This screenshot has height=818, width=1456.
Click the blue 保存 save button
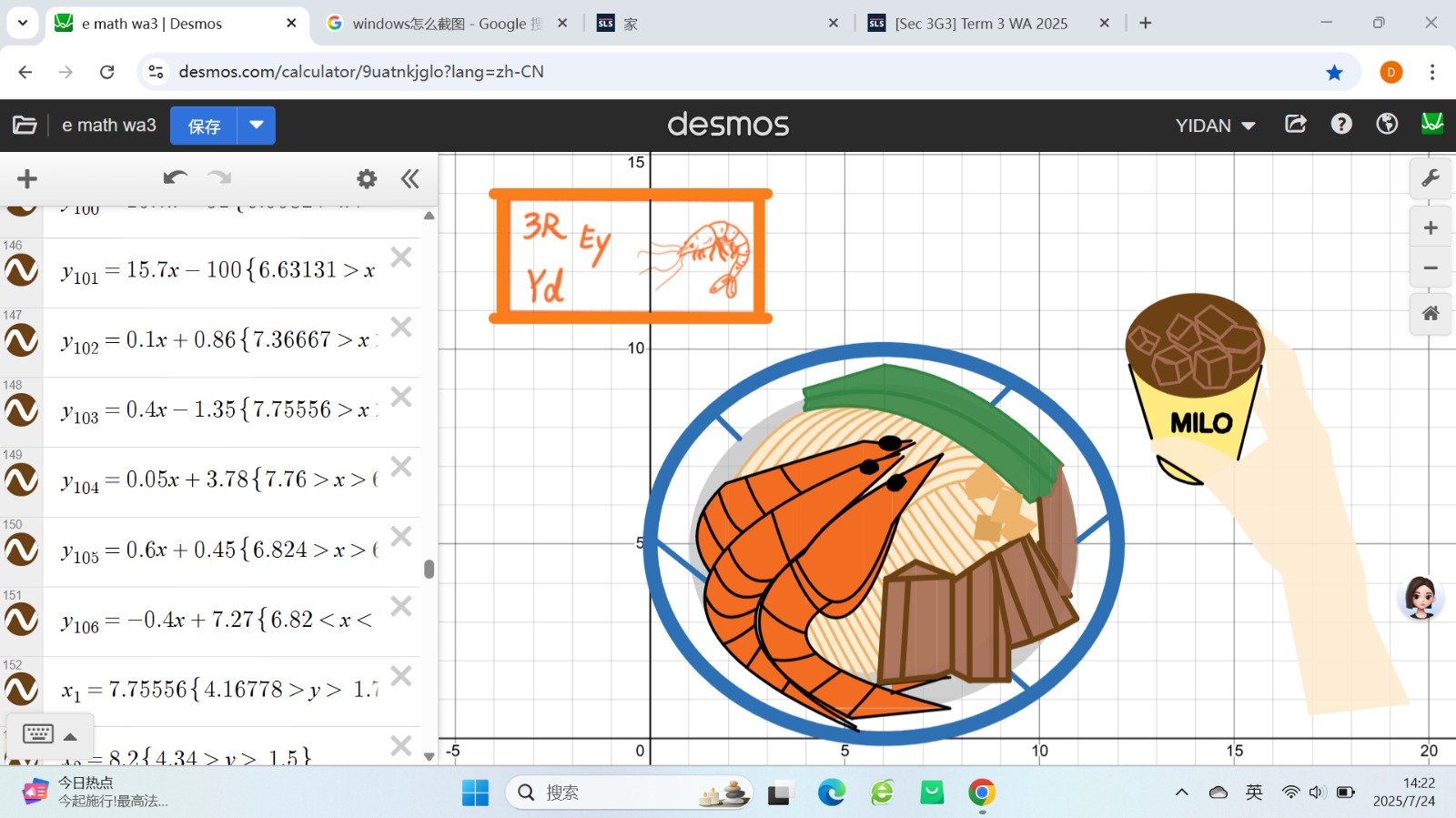204,126
